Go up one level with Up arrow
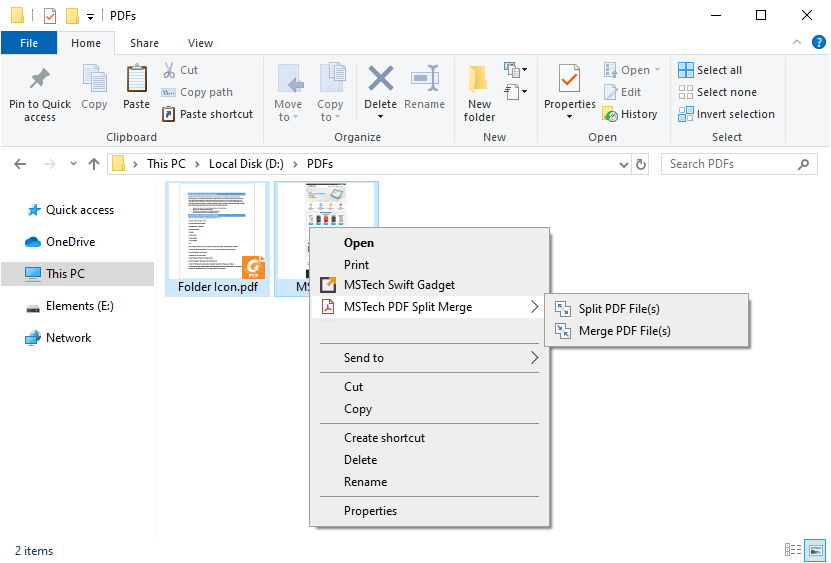The height and width of the screenshot is (563, 831). [94, 164]
